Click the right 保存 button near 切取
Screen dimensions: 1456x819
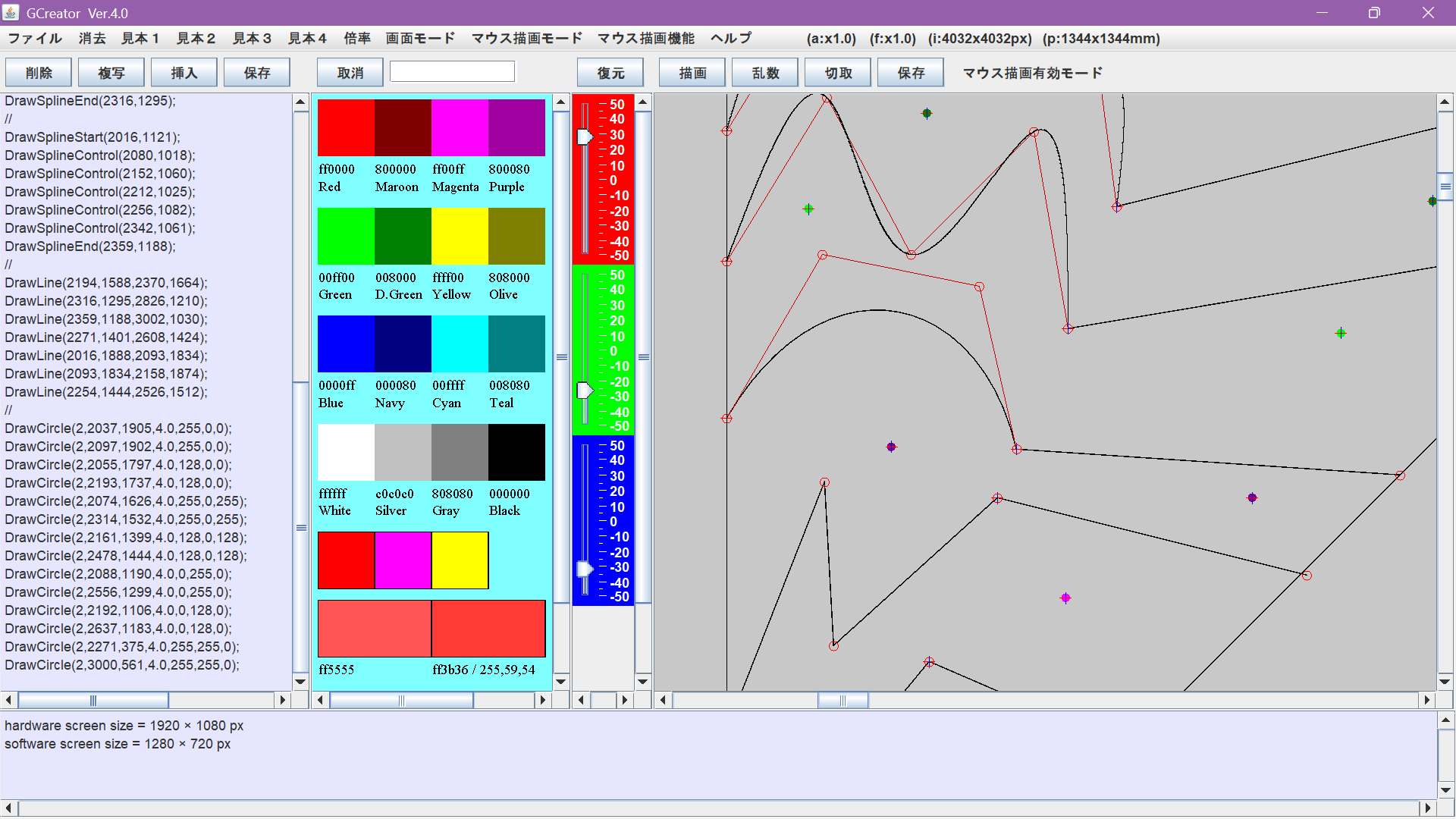(911, 73)
